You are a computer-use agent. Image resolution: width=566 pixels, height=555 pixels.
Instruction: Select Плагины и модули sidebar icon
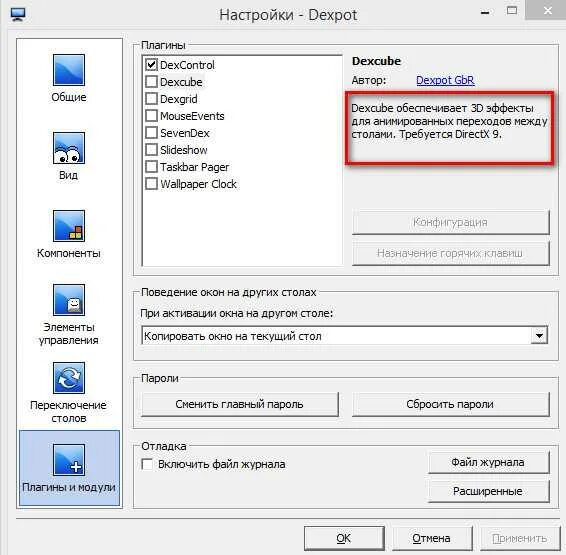point(69,460)
